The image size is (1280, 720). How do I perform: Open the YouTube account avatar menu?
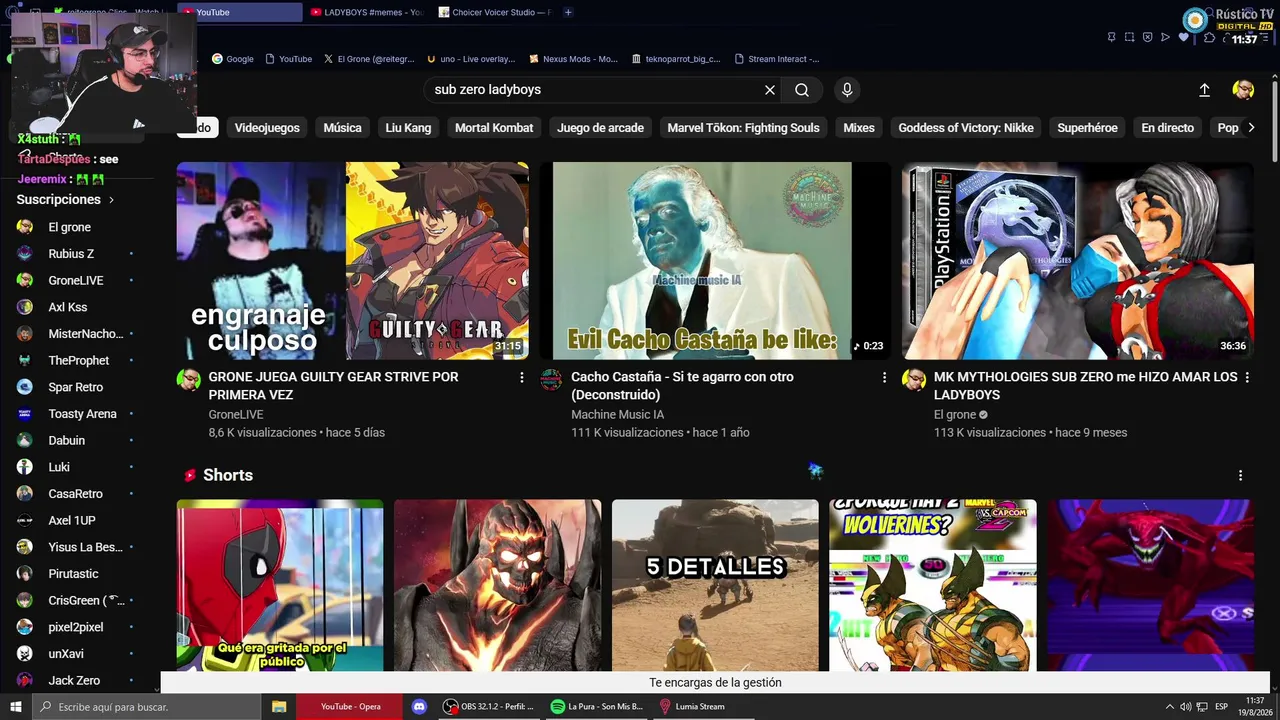pyautogui.click(x=1243, y=90)
